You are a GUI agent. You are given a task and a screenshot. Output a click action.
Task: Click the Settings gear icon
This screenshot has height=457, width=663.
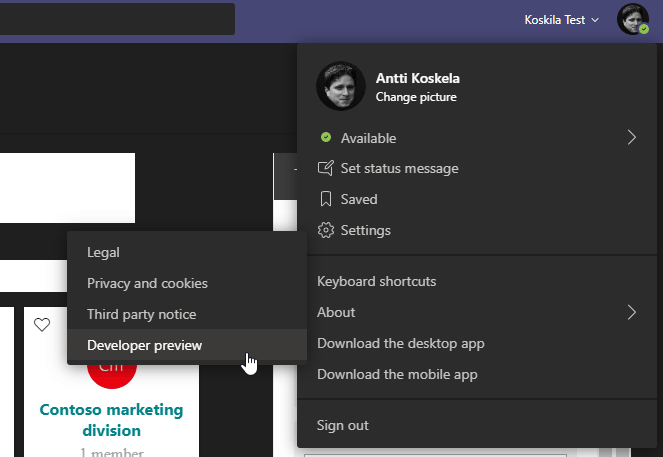(325, 230)
